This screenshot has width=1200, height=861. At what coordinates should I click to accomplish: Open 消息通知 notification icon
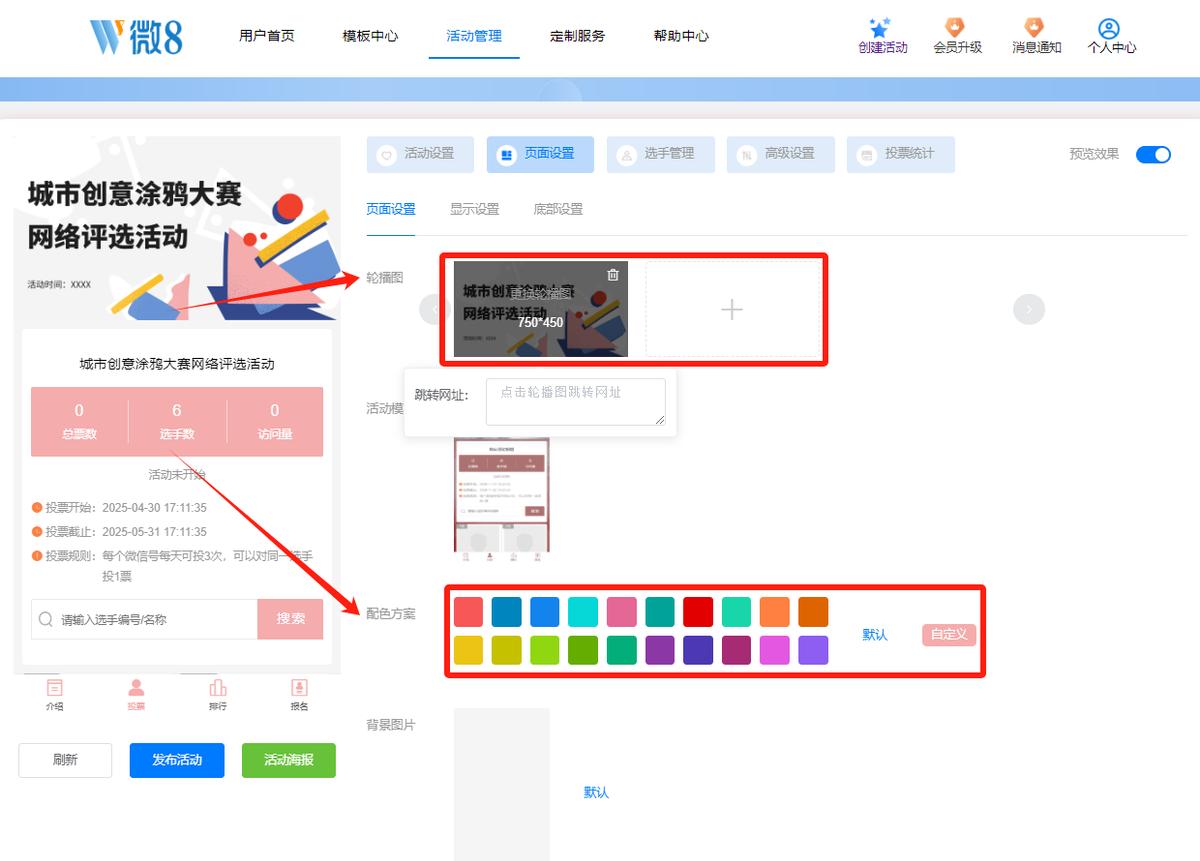(x=1034, y=27)
